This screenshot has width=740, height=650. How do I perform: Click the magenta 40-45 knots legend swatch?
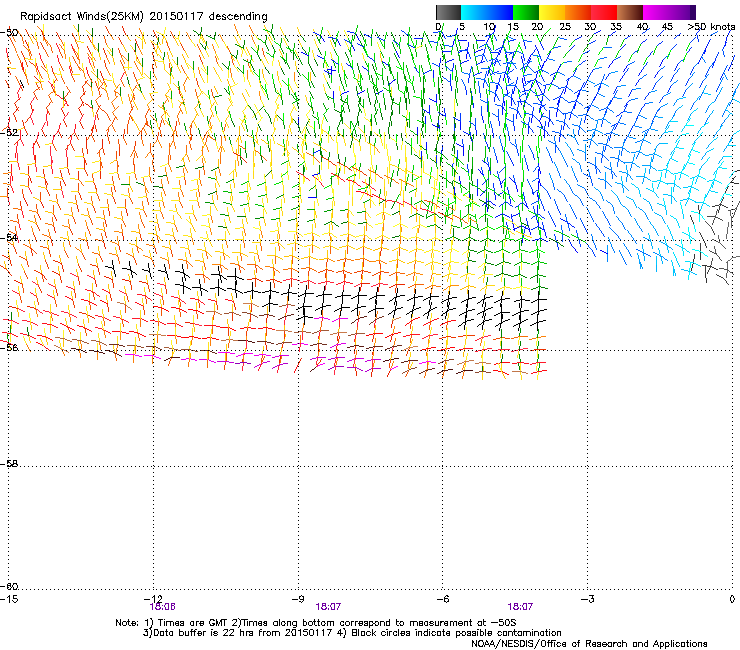coord(656,12)
